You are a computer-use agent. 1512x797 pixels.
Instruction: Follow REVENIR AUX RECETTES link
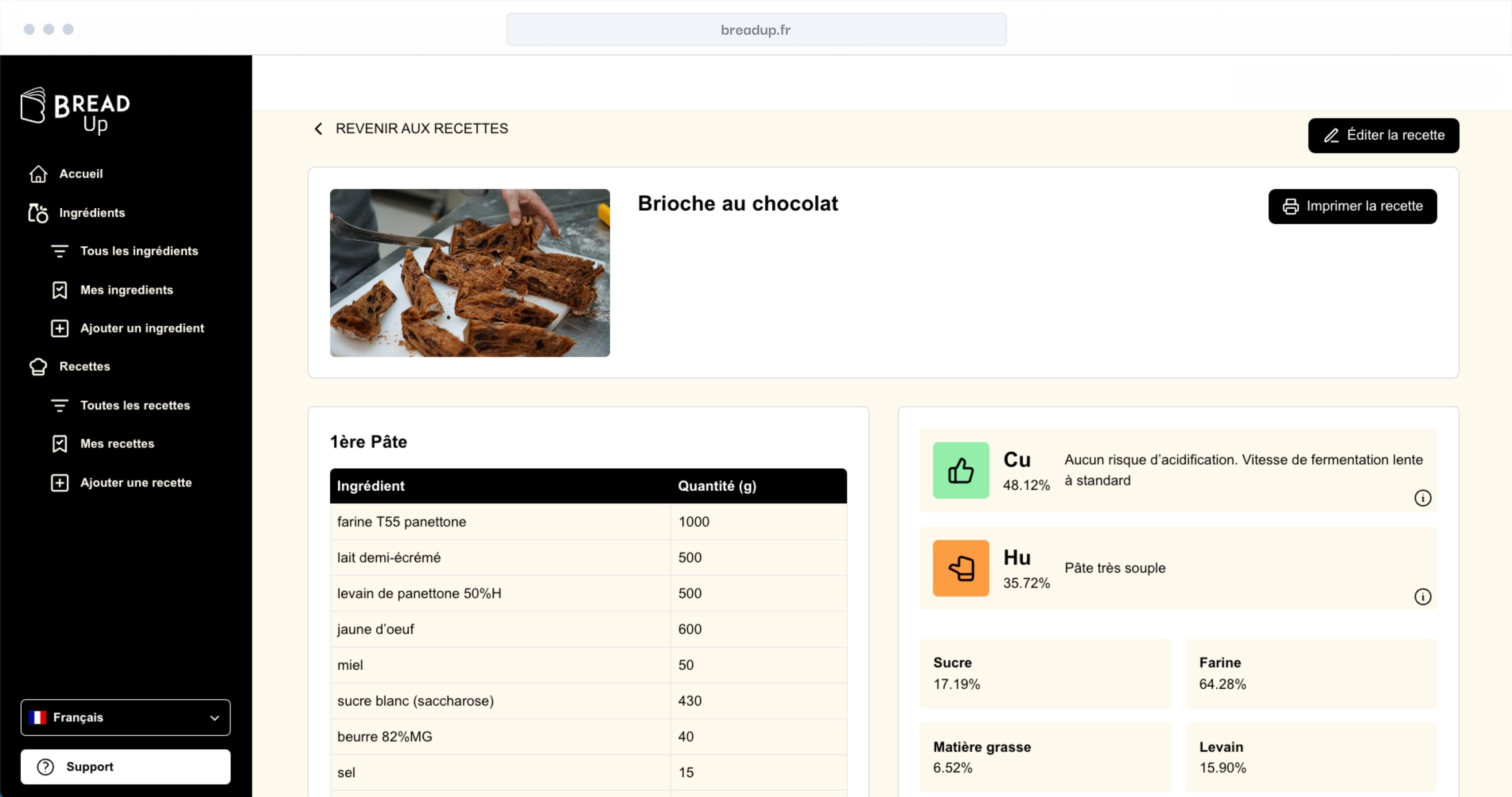pyautogui.click(x=421, y=128)
